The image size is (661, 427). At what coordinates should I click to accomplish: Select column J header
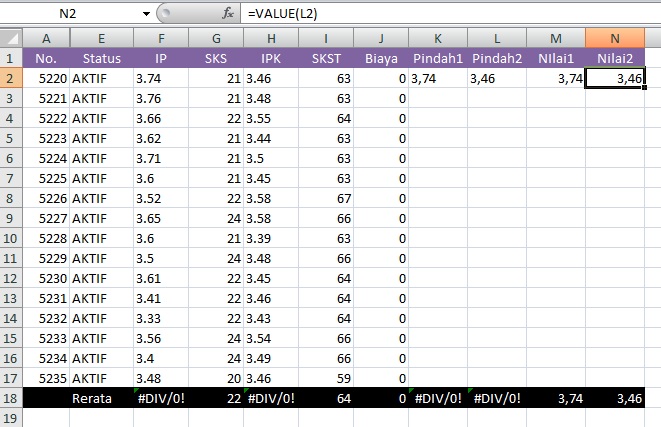pos(380,37)
